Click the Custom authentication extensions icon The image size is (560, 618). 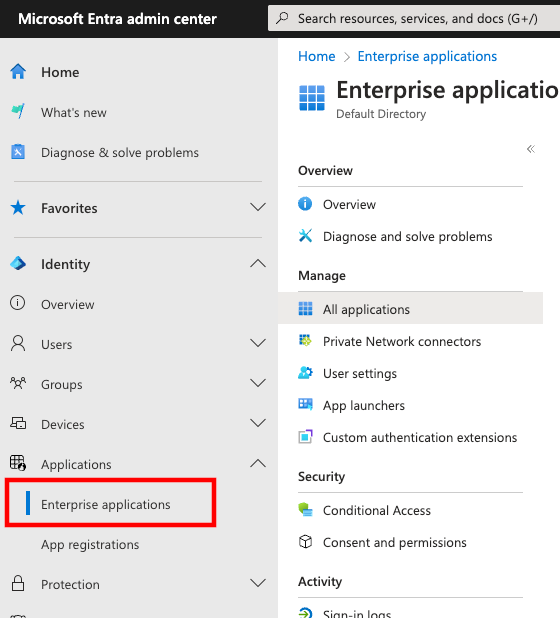(x=305, y=437)
